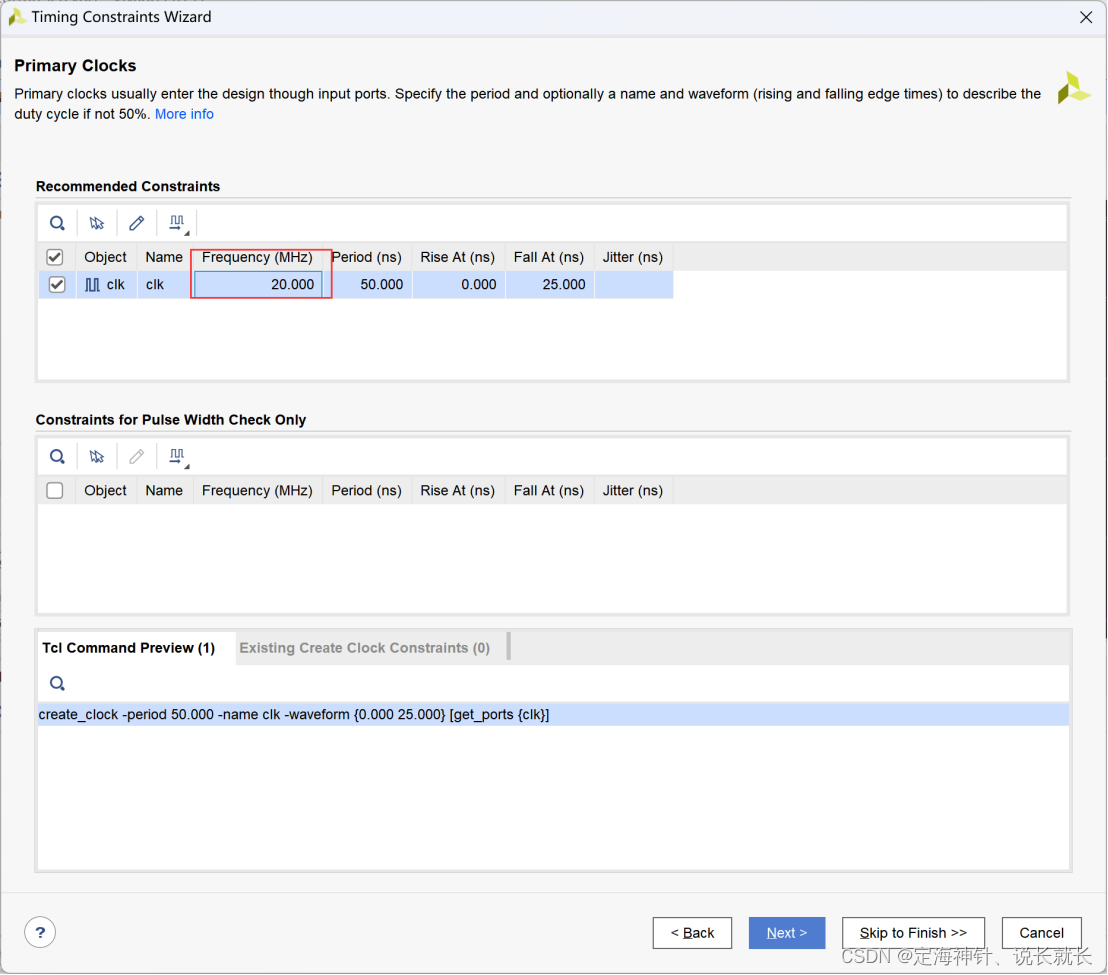Switch to Tcl Command Preview tab

coord(129,648)
